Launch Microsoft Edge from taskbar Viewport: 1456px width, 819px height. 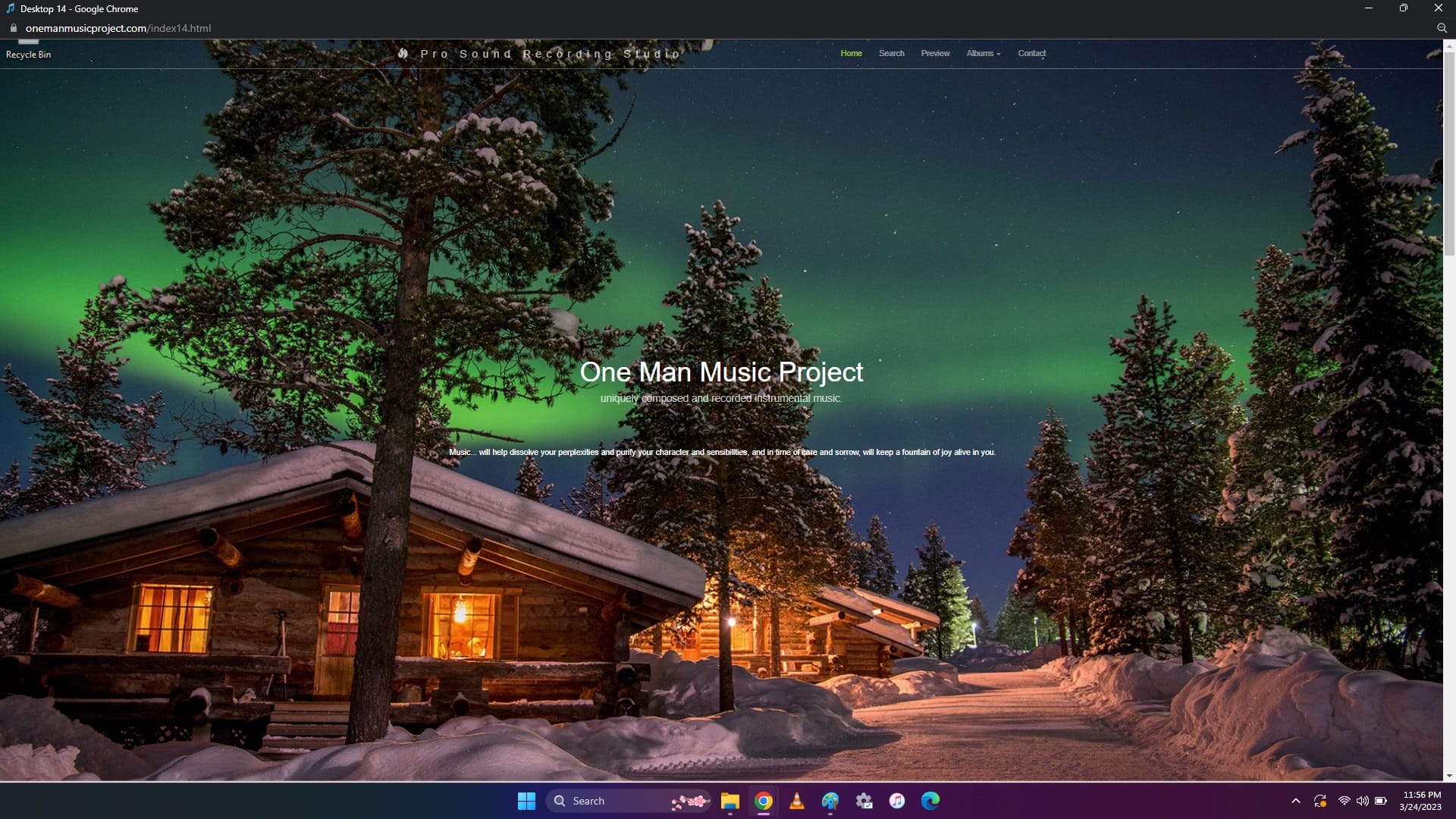930,801
